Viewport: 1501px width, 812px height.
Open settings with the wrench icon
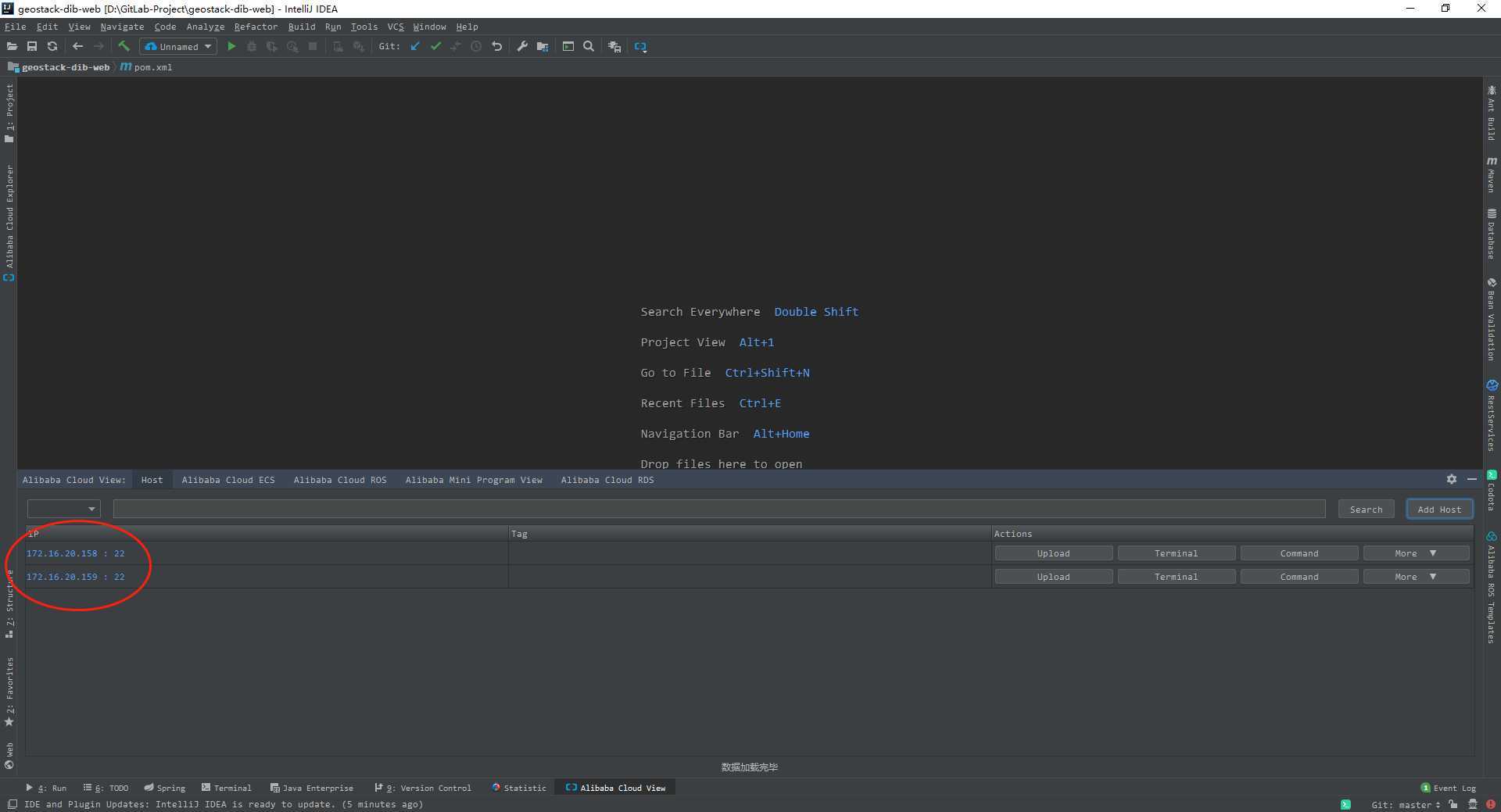click(522, 47)
